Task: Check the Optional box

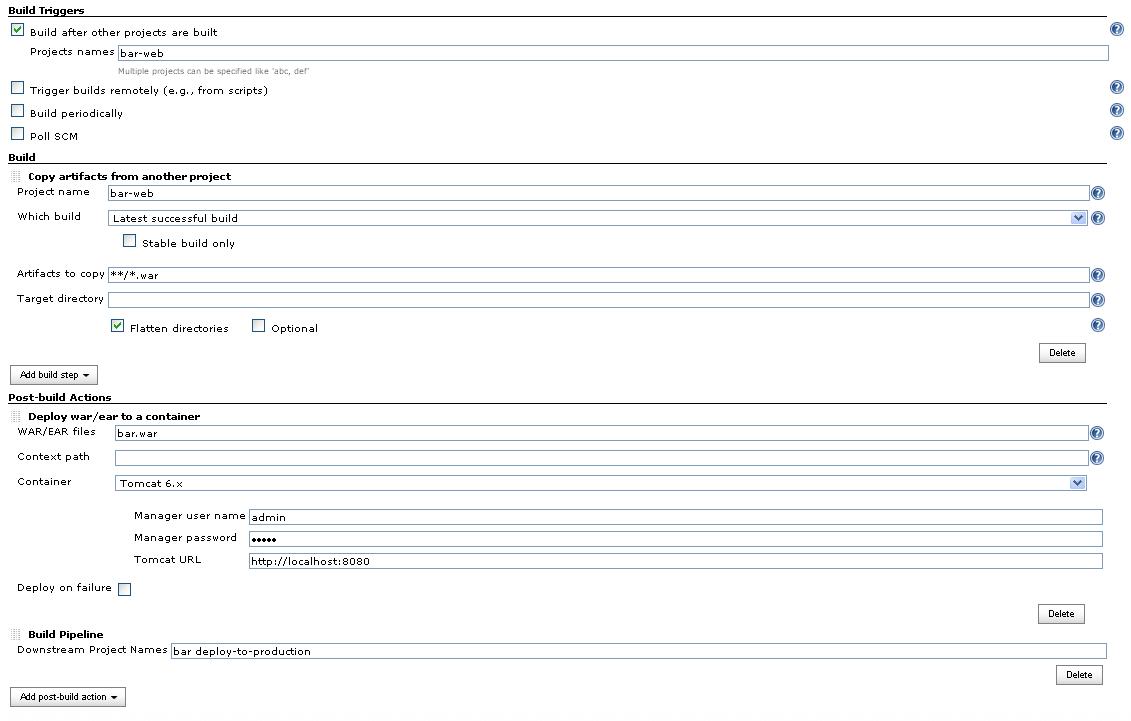Action: pyautogui.click(x=258, y=326)
